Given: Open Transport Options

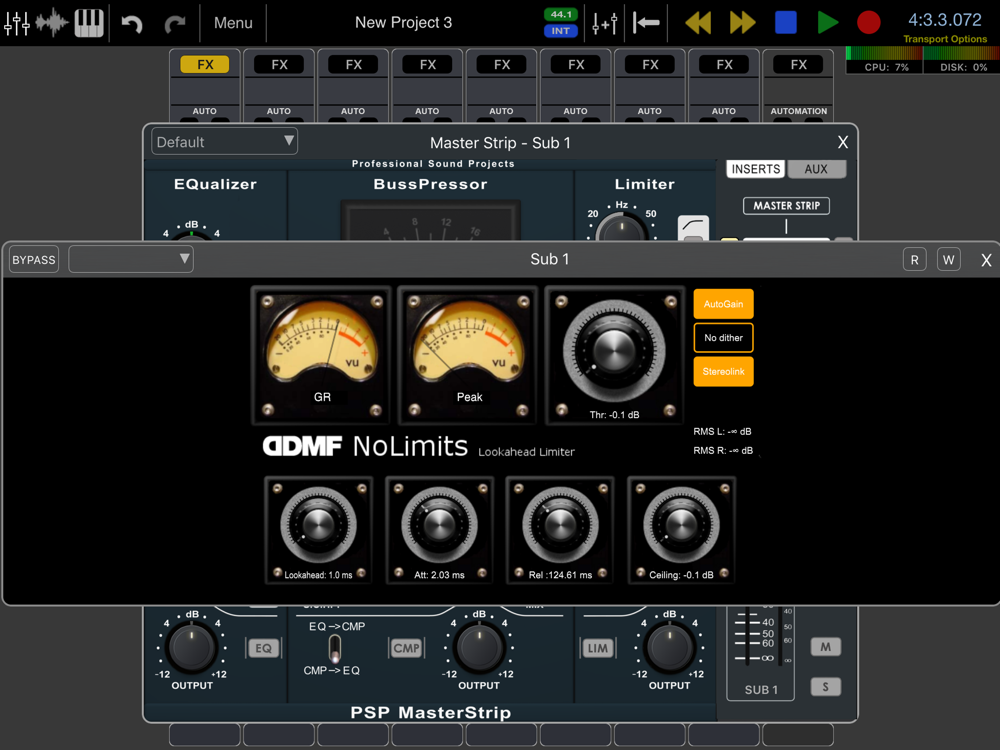Looking at the screenshot, I should pyautogui.click(x=945, y=39).
